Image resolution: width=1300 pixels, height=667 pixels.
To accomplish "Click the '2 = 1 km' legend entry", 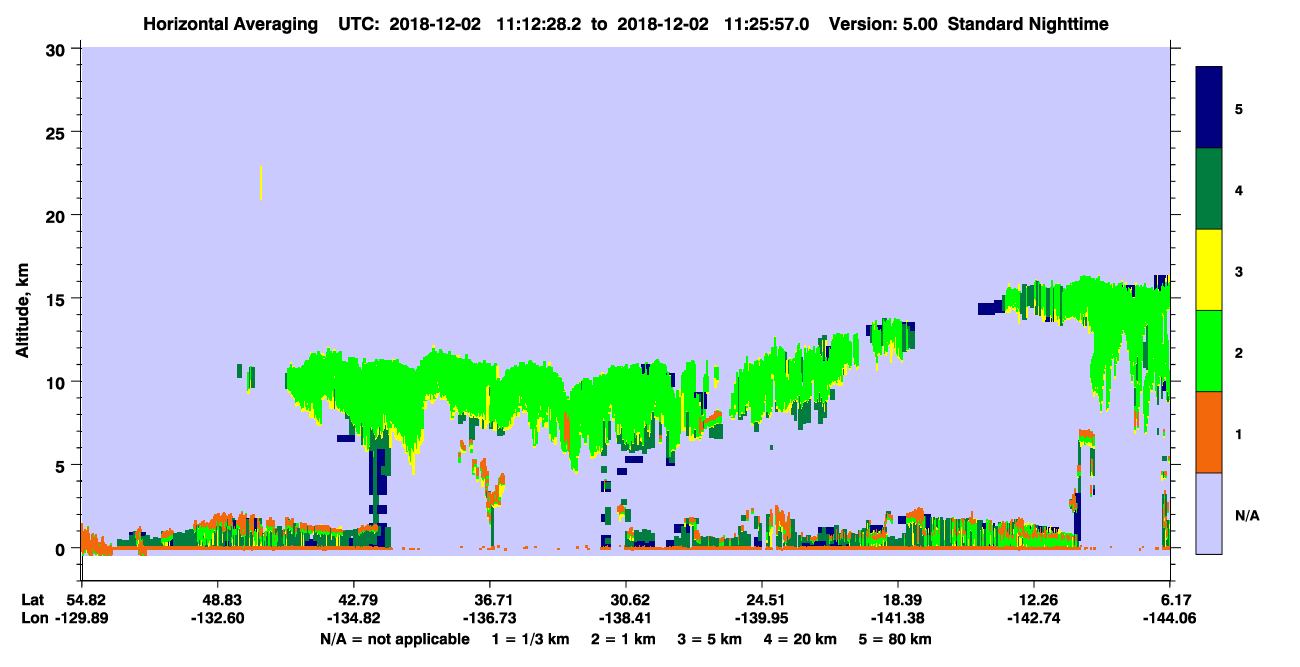I will click(x=622, y=639).
